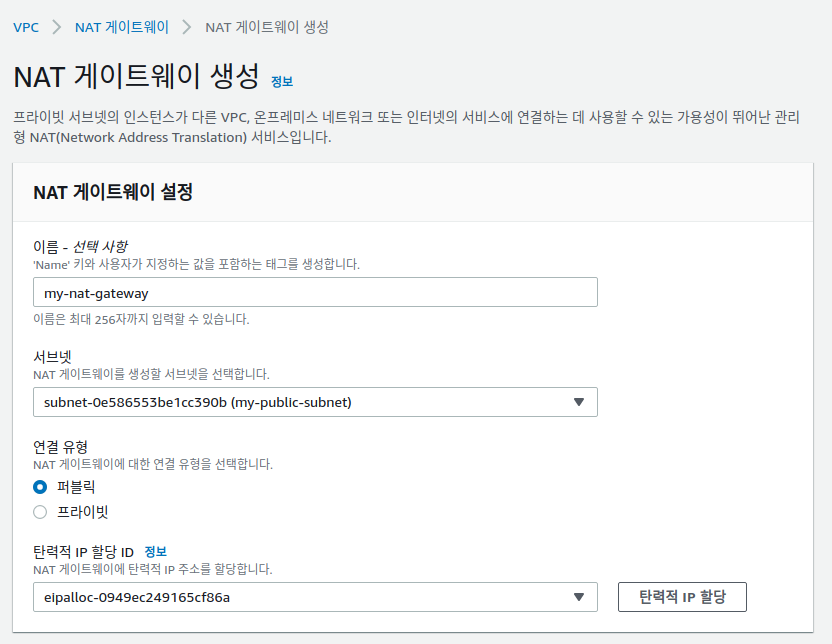The height and width of the screenshot is (644, 832).
Task: Open 정보 link beside 탄력적 IP 할당 ID
Action: point(155,552)
